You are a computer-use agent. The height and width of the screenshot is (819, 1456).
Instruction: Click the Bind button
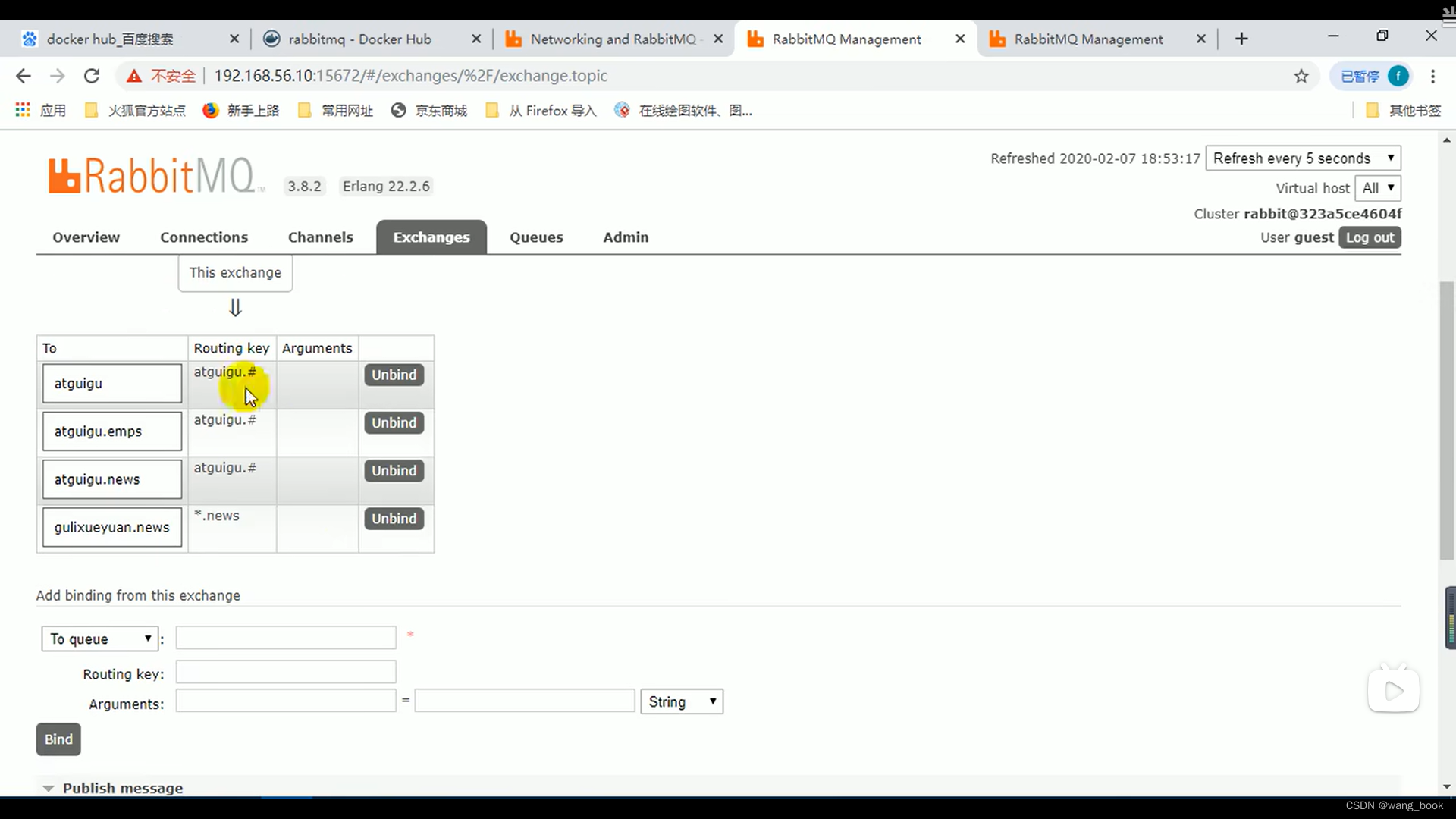[x=58, y=739]
